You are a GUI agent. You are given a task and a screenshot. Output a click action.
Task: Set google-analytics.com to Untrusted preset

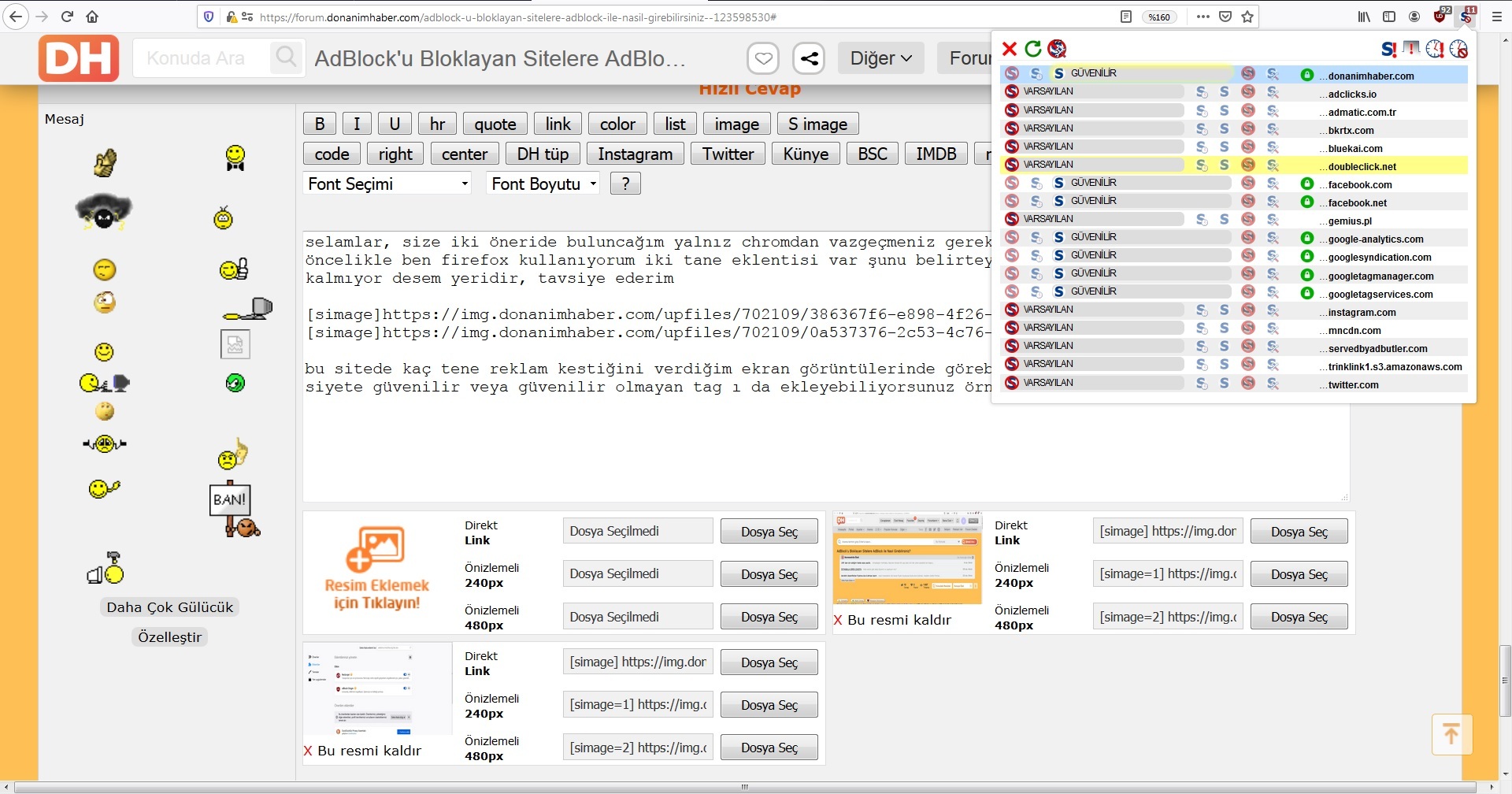tap(1248, 237)
